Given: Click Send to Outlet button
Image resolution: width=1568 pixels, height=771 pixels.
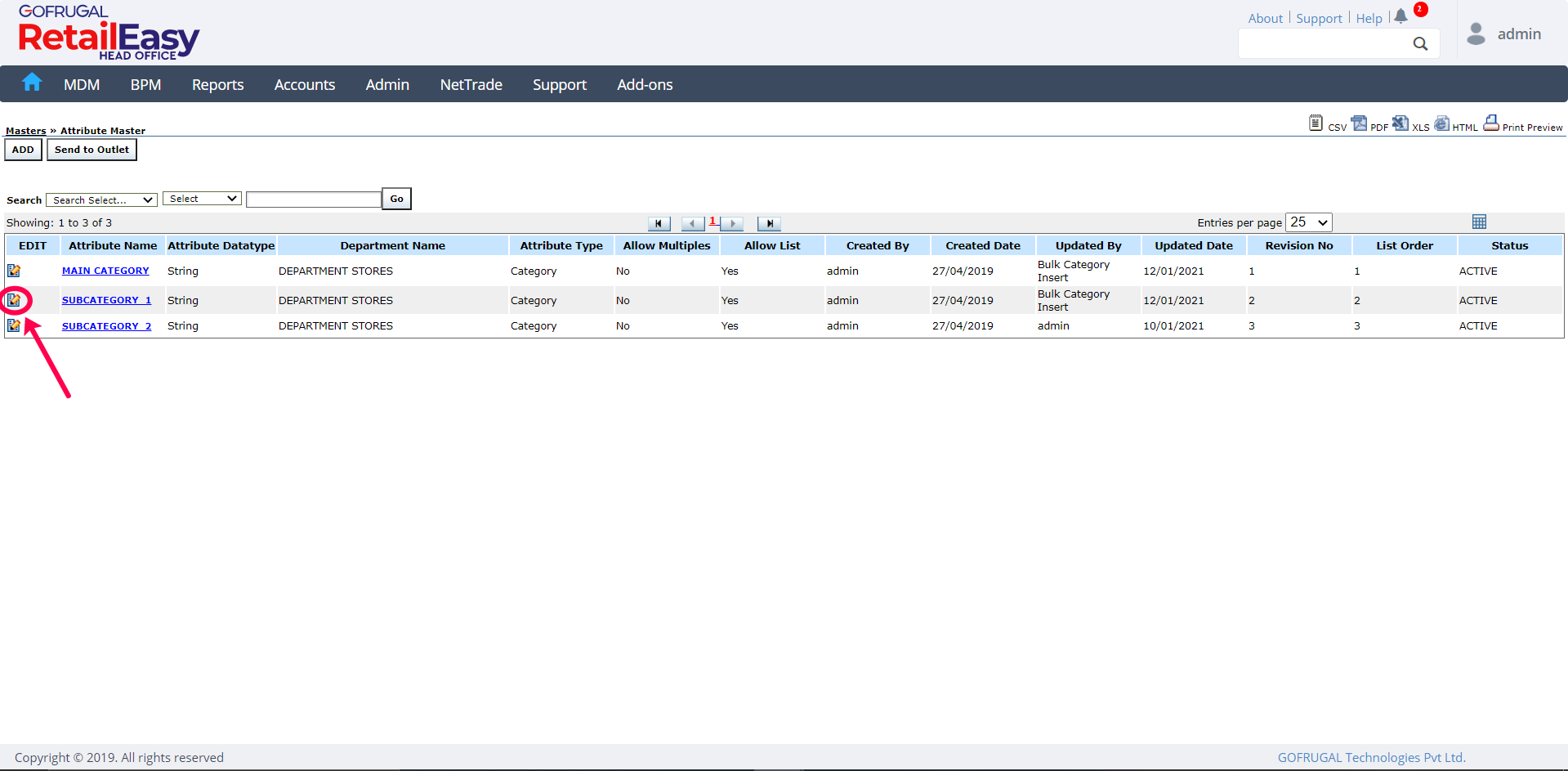Looking at the screenshot, I should pos(92,150).
